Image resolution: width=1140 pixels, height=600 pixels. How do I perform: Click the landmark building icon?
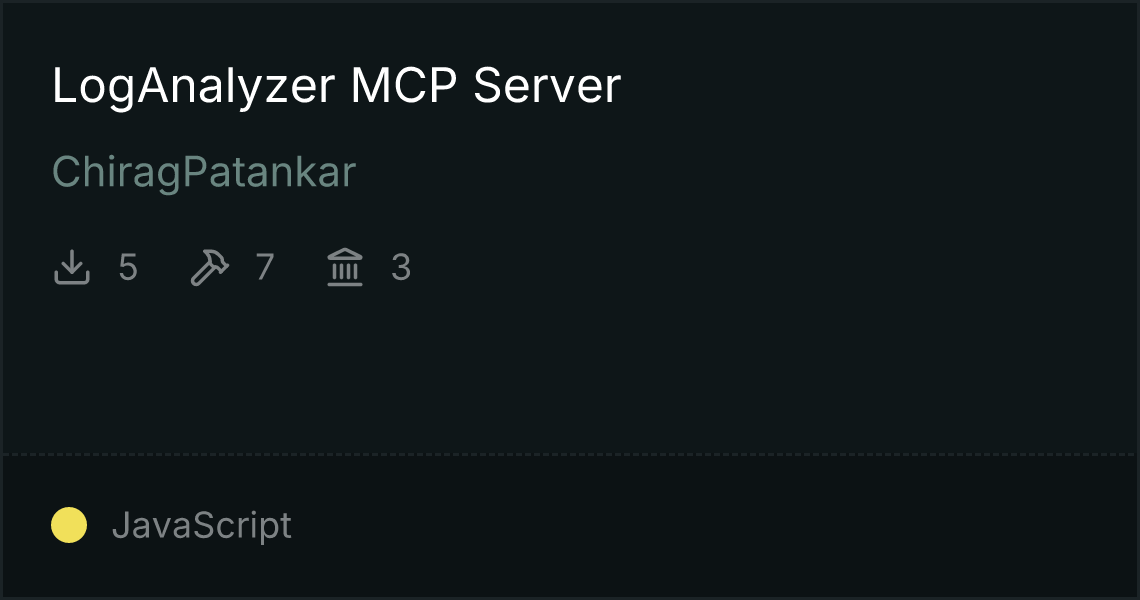pyautogui.click(x=345, y=267)
